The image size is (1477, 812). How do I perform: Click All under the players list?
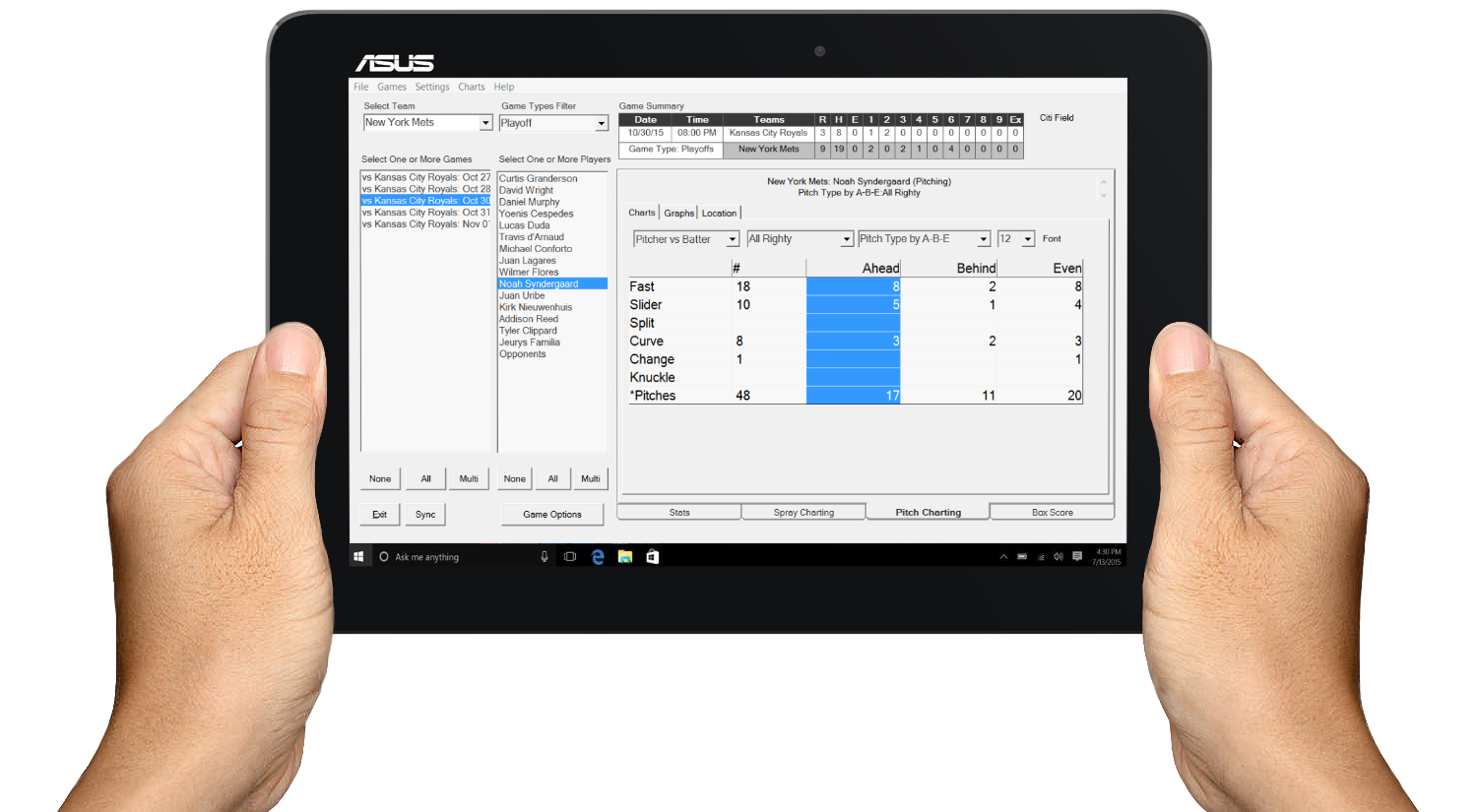coord(553,479)
